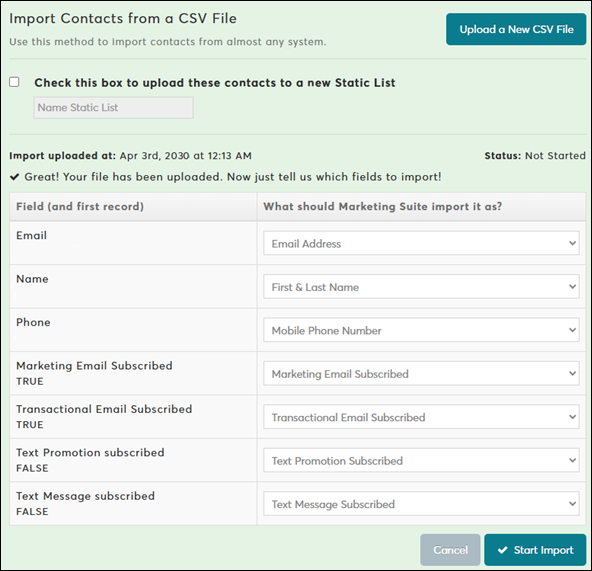
Task: Expand the Marketing Email Subscribed dropdown
Action: pyautogui.click(x=421, y=373)
